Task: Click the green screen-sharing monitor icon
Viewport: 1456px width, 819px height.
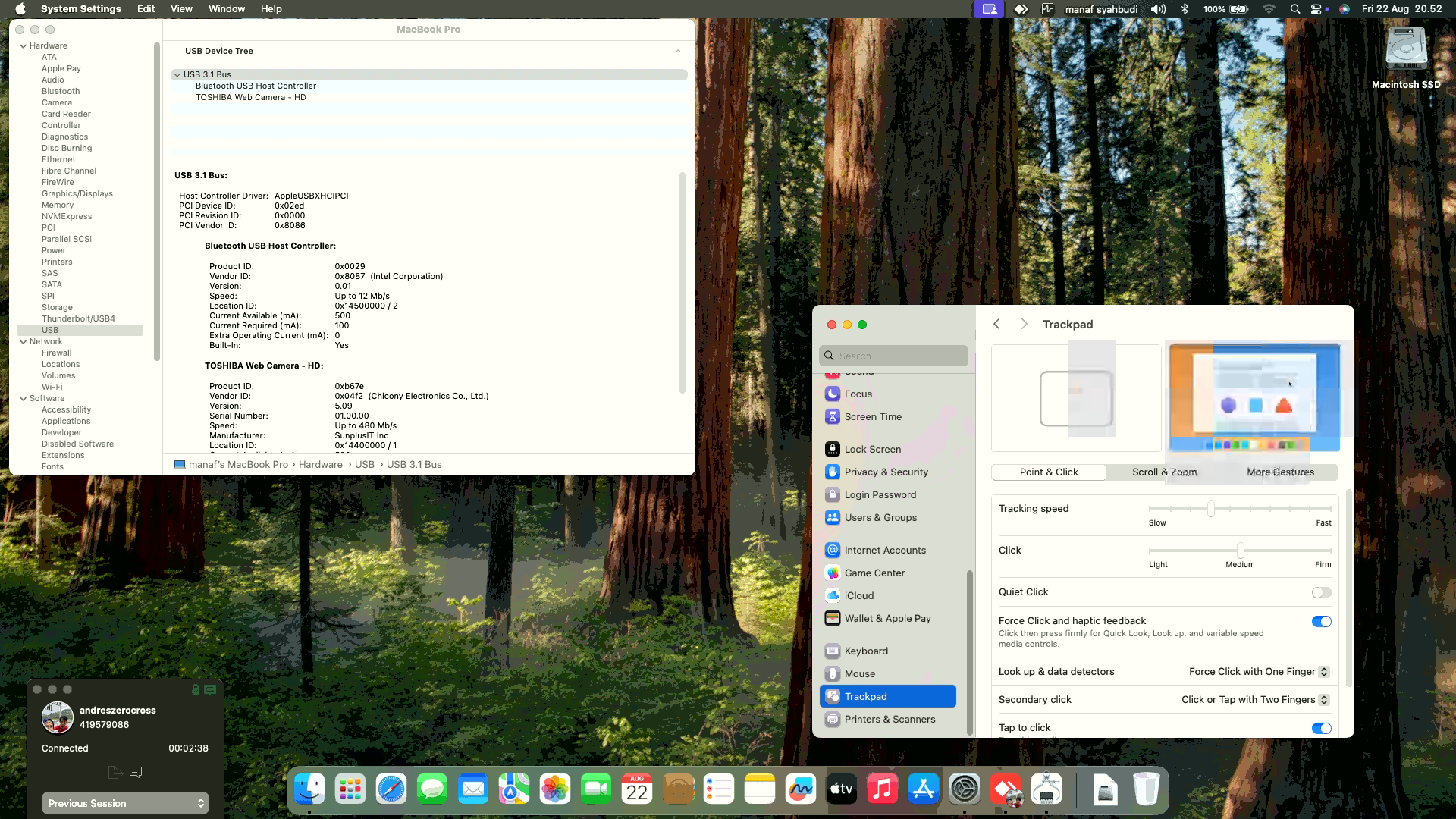Action: 210,689
